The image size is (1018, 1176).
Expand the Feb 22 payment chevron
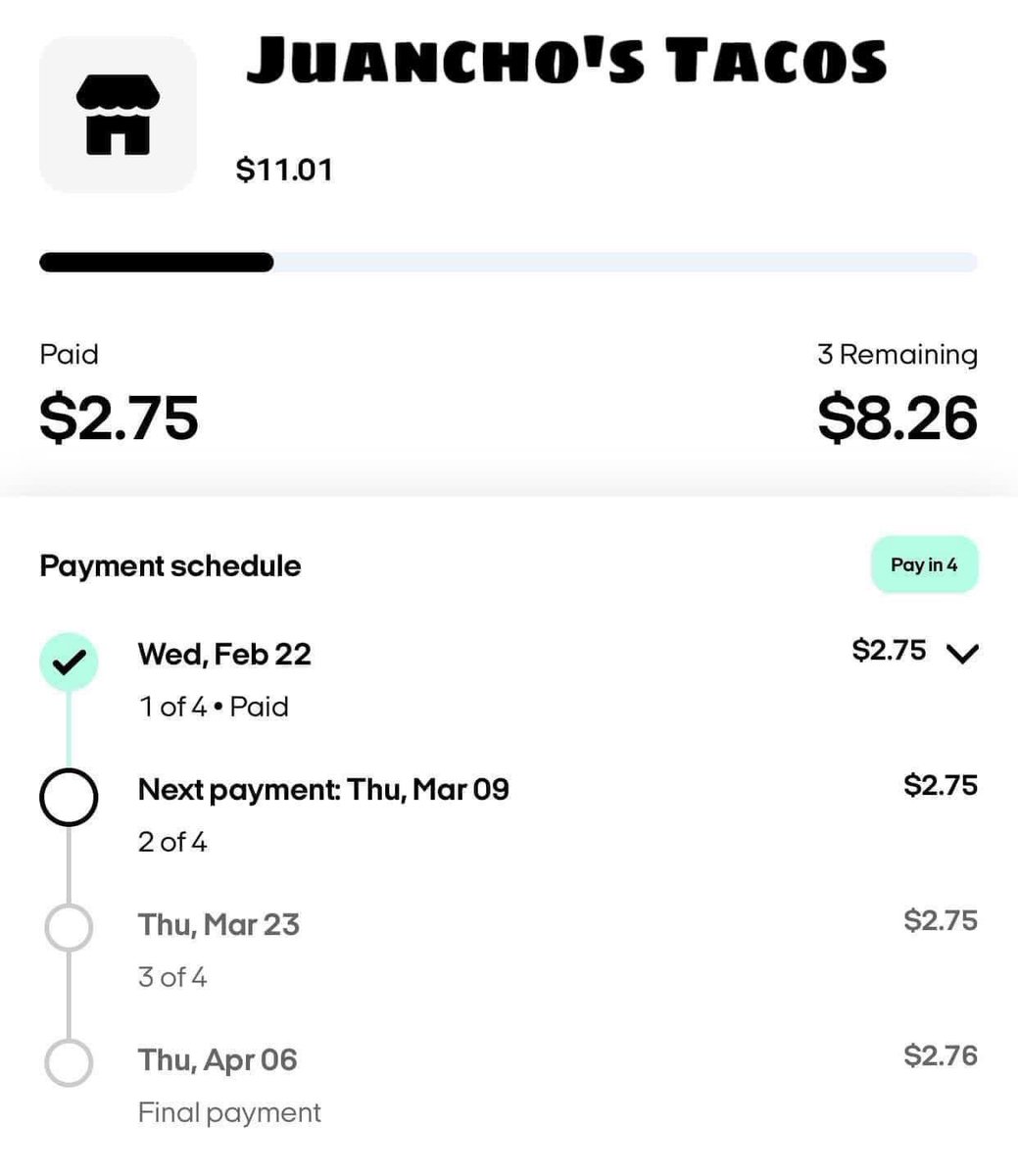tap(963, 654)
